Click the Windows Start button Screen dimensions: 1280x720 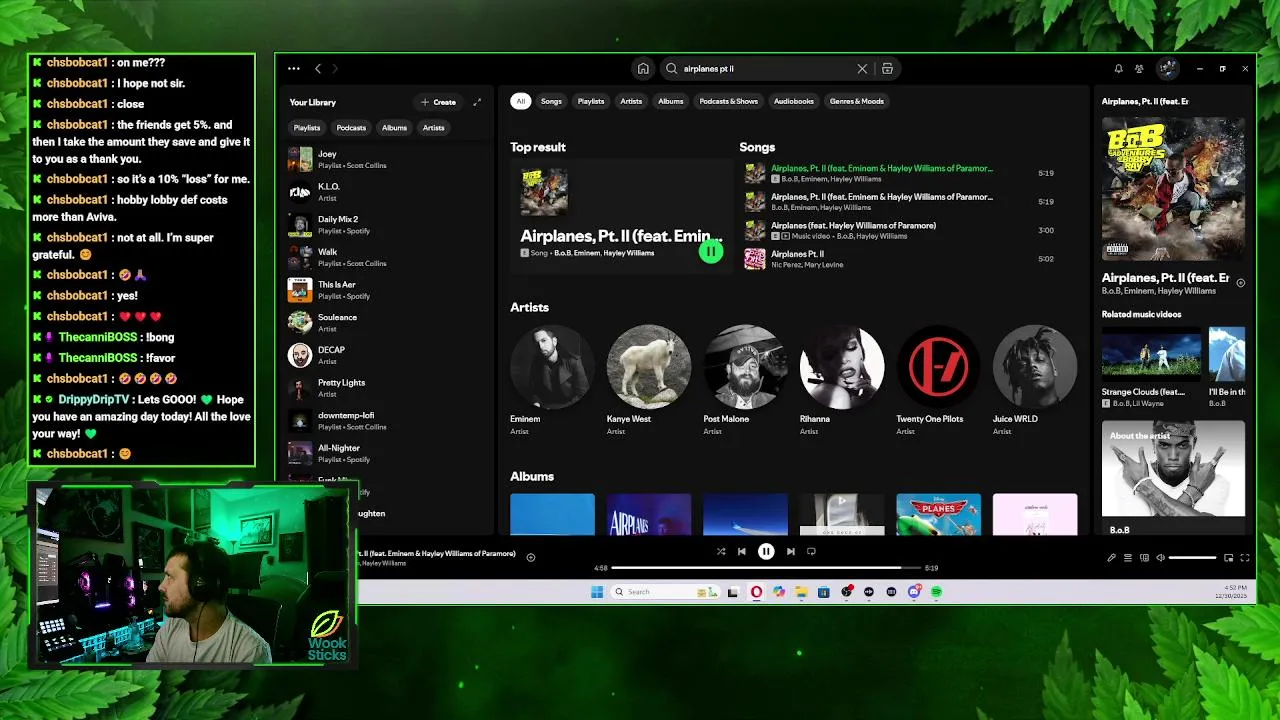point(597,592)
